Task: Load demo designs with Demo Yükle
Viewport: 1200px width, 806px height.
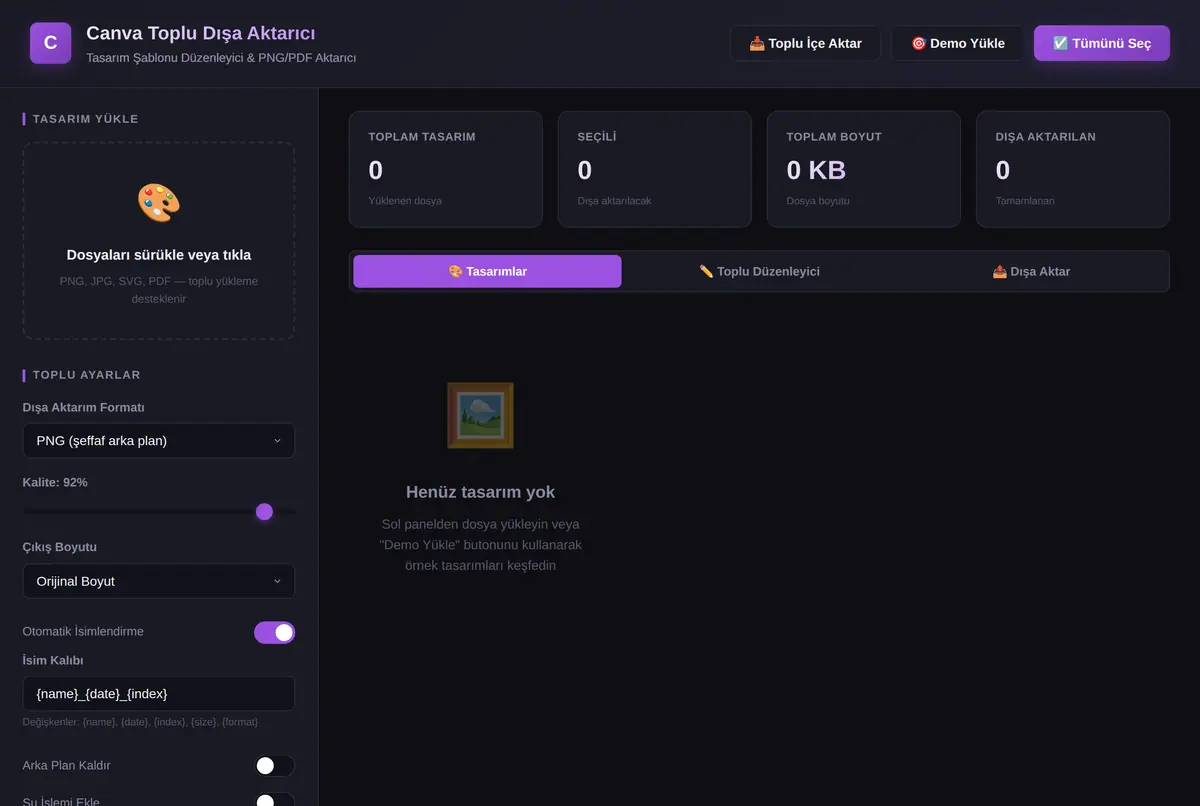Action: [x=958, y=43]
